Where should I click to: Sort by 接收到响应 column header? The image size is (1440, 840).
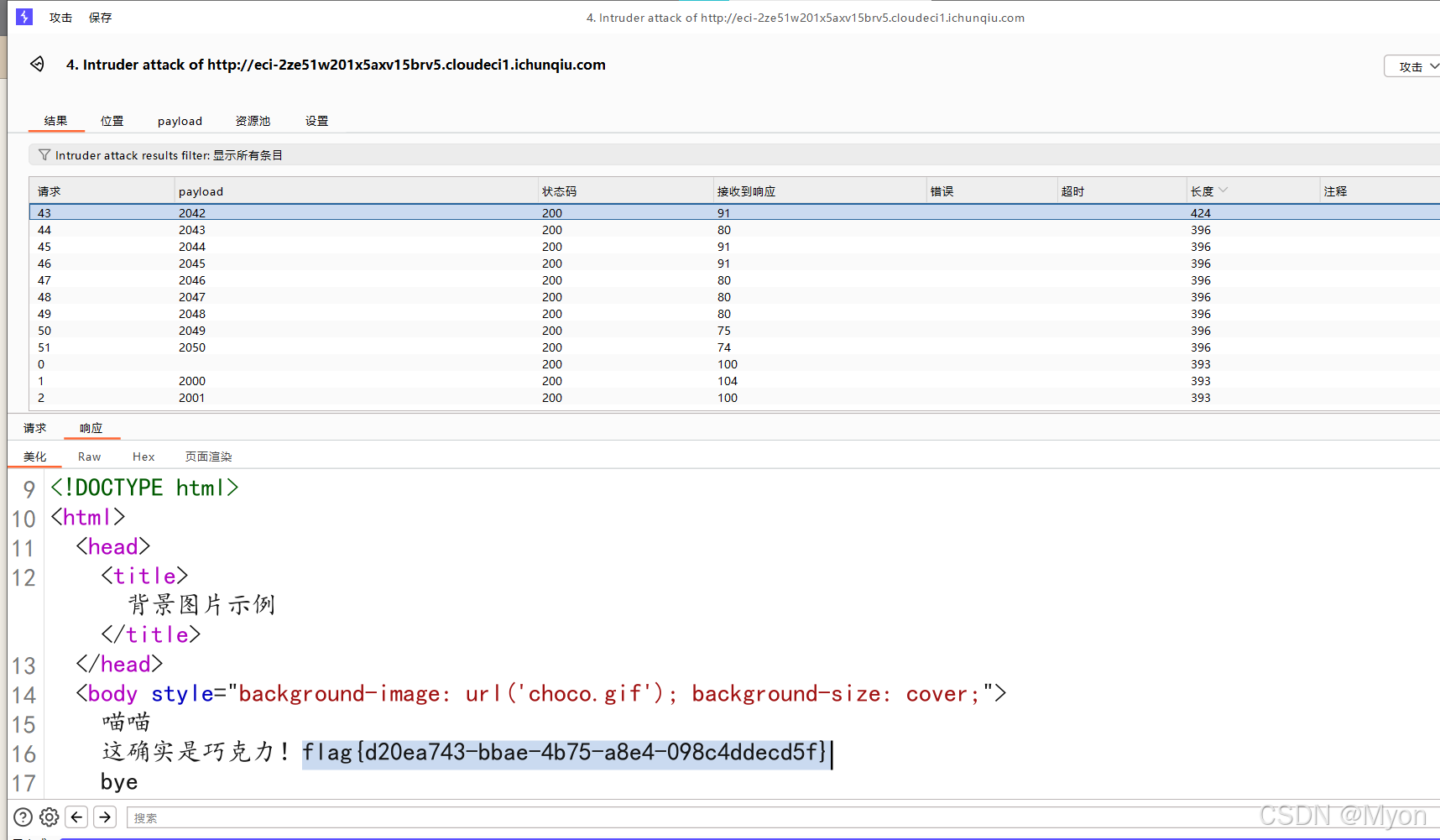pyautogui.click(x=819, y=191)
